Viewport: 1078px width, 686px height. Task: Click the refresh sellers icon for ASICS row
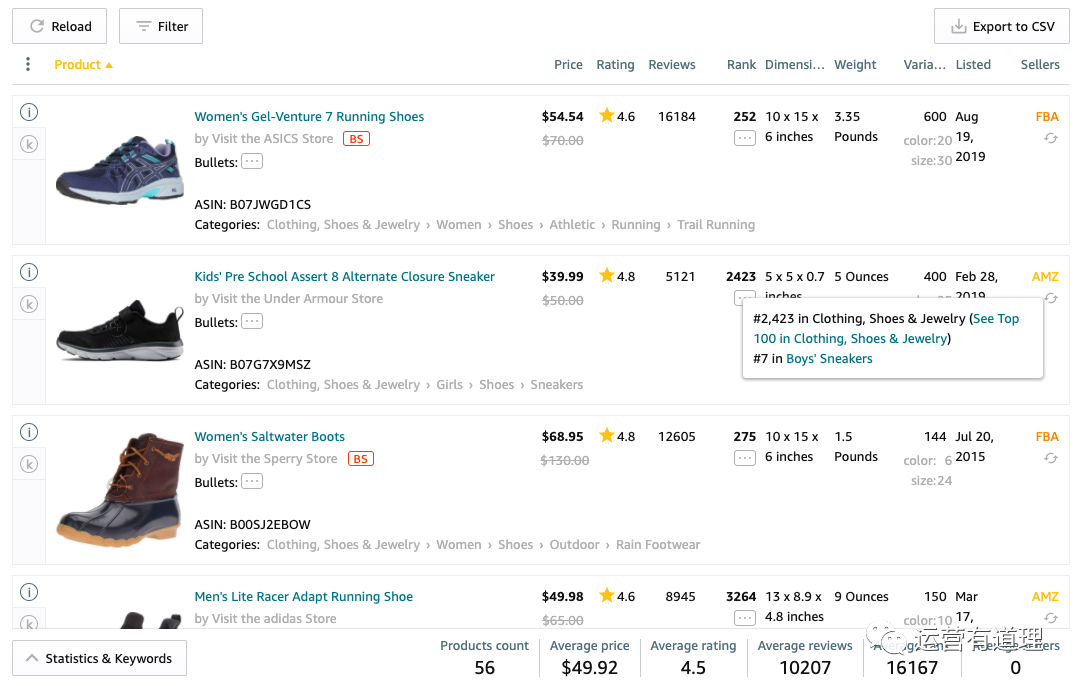[1050, 138]
